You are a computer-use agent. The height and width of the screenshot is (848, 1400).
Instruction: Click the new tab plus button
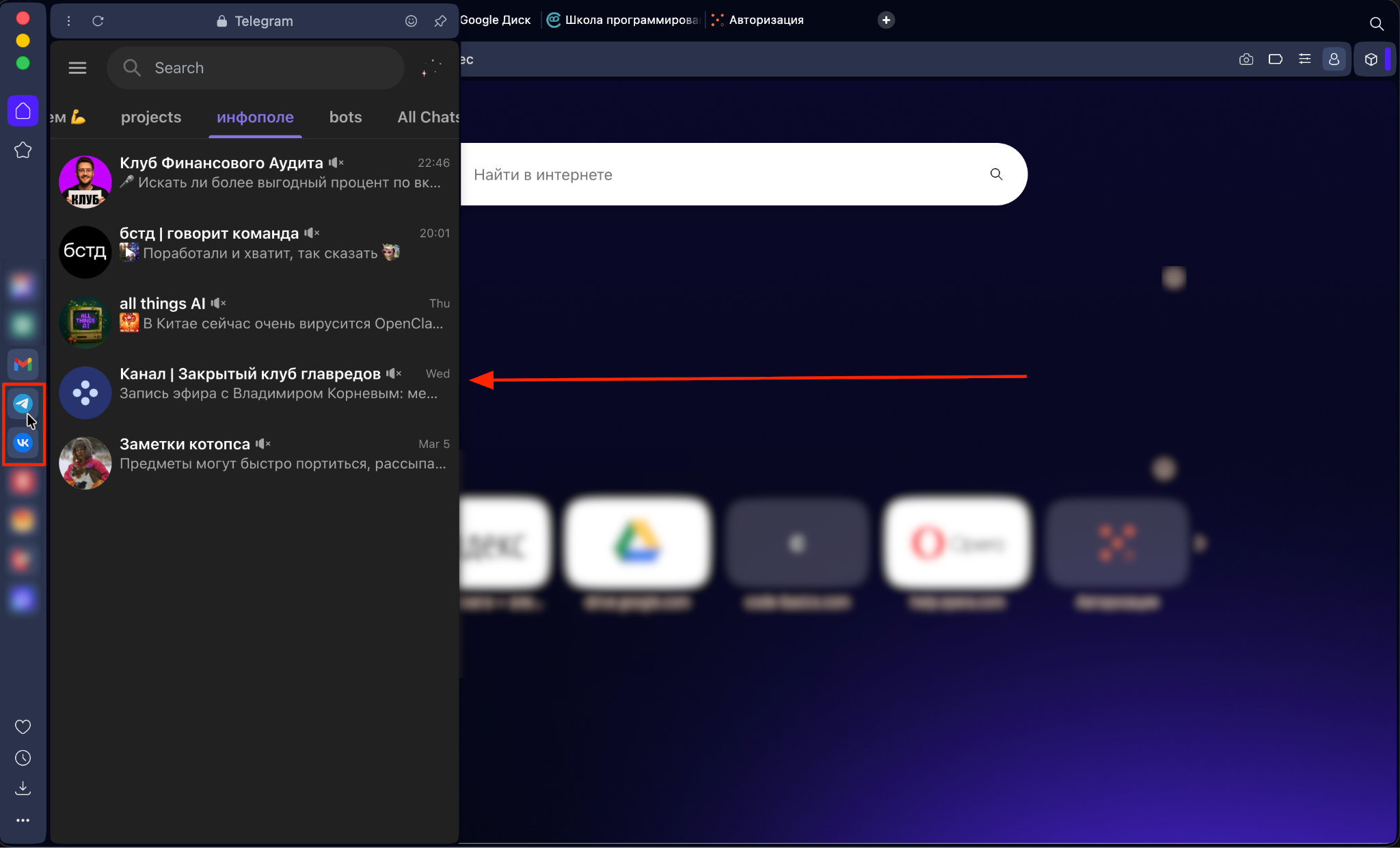[x=886, y=20]
